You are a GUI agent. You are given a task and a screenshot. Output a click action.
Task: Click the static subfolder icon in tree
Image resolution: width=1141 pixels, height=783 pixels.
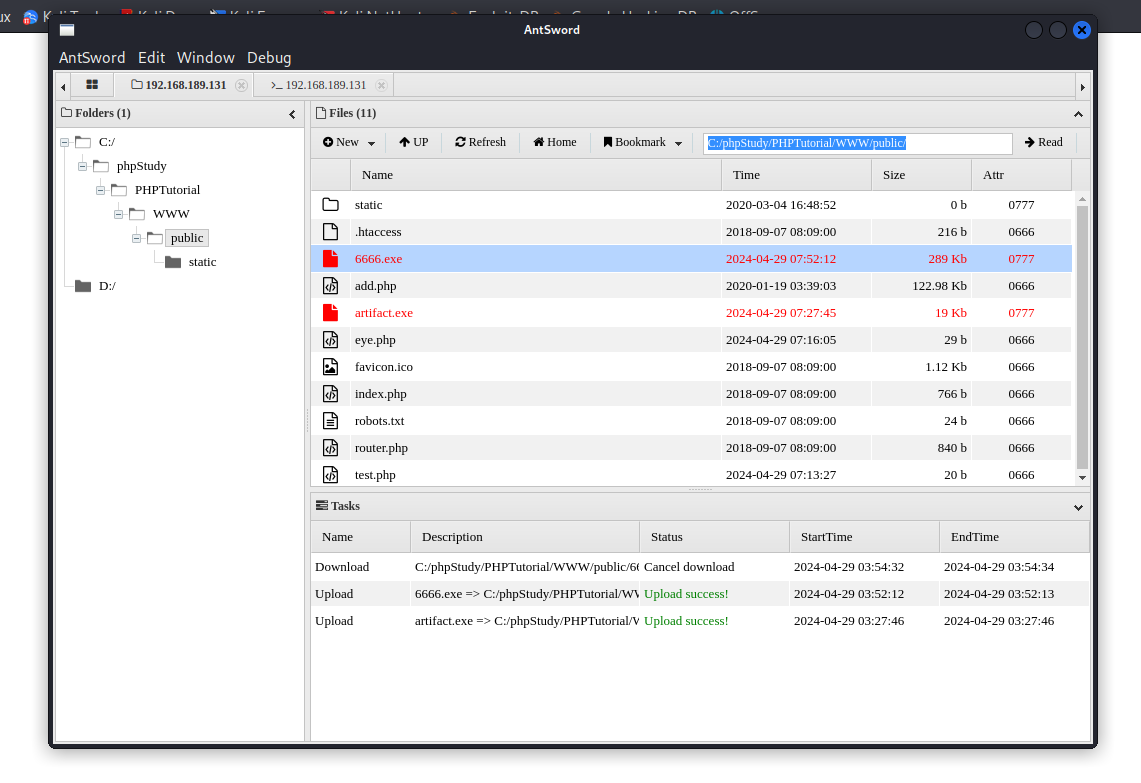point(172,262)
